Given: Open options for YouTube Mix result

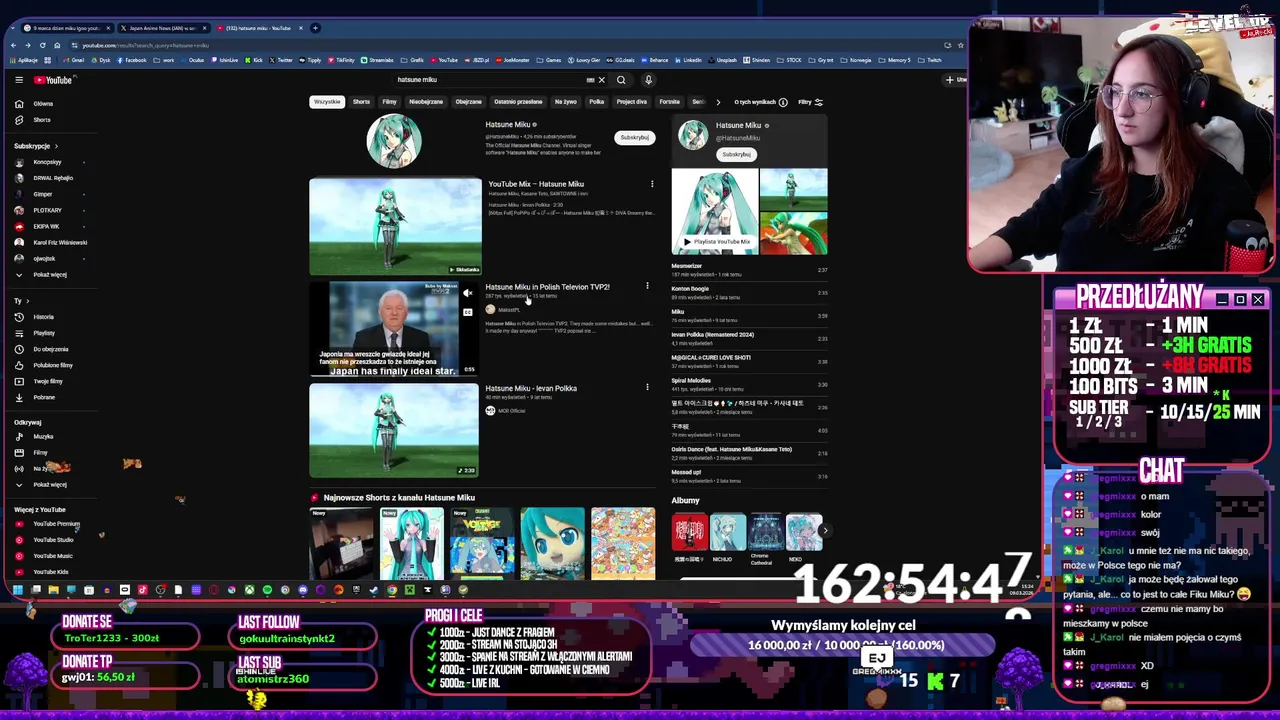Looking at the screenshot, I should [x=652, y=184].
